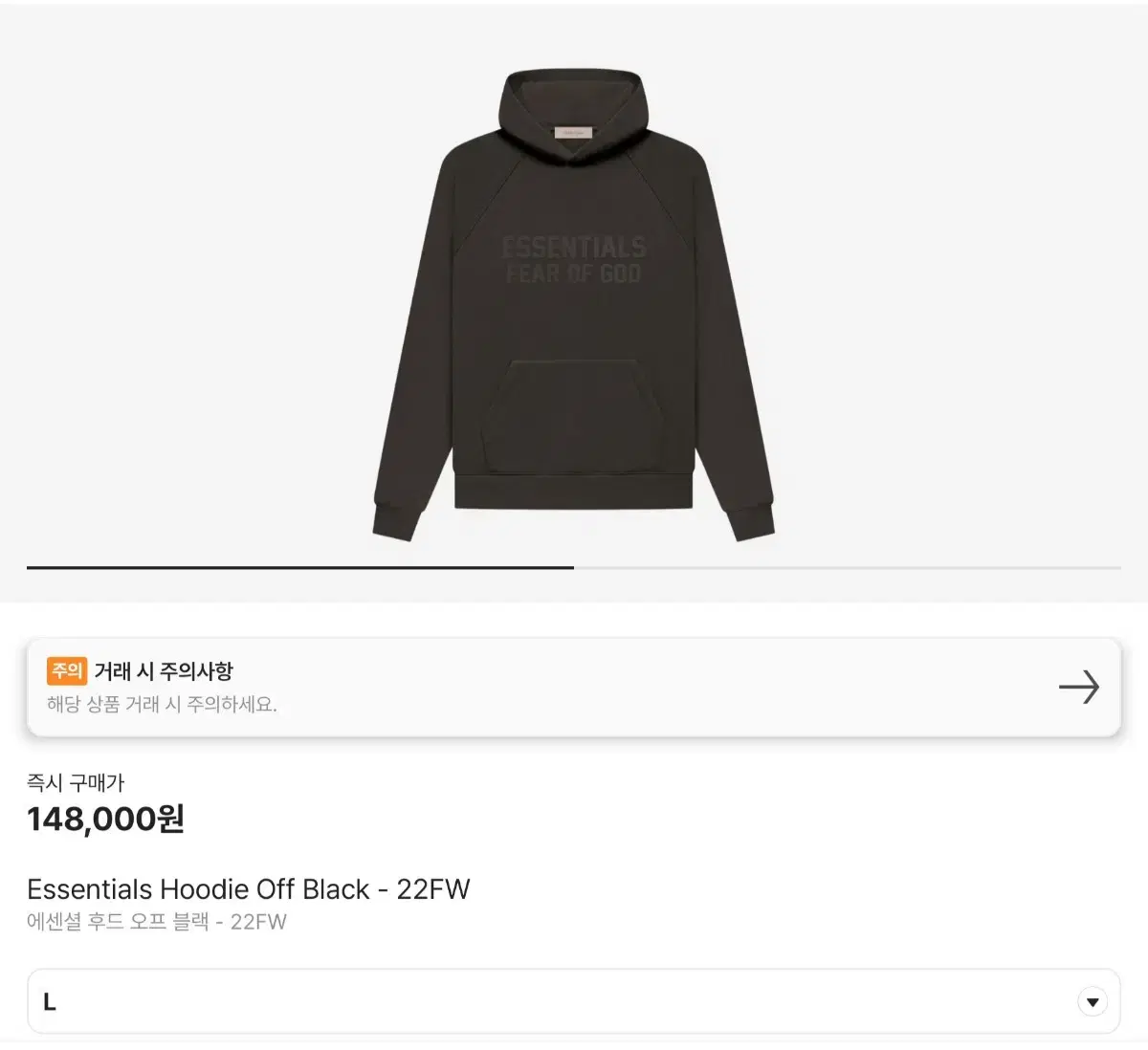This screenshot has height=1050, width=1148.
Task: Click the beige neck label tag
Action: [x=574, y=132]
